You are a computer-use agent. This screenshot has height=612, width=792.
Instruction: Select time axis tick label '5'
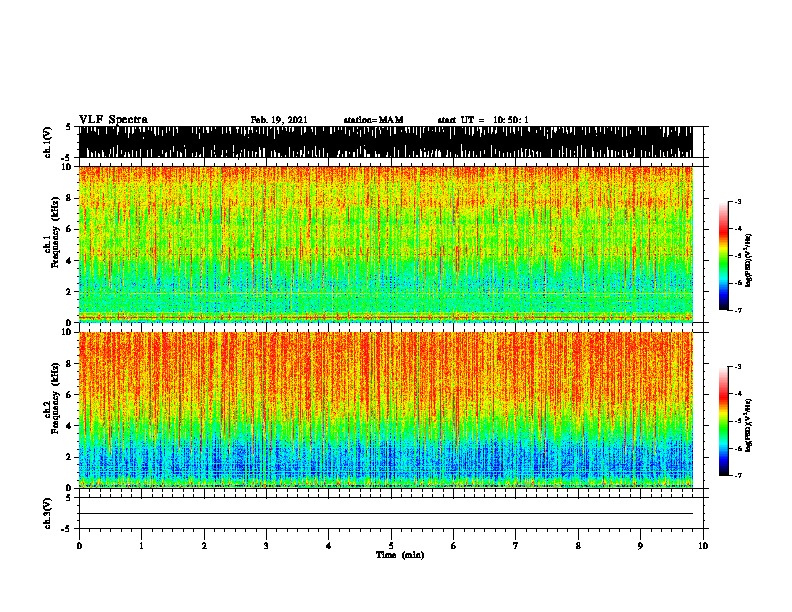(x=391, y=546)
